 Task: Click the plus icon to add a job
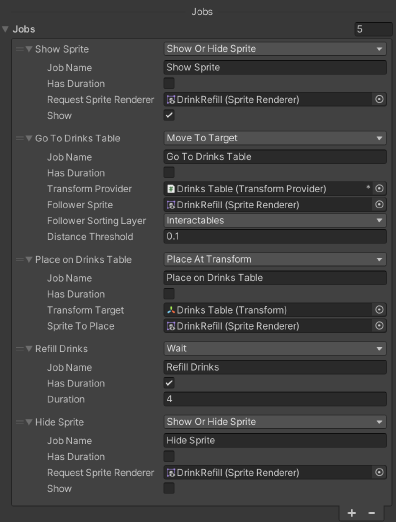(x=352, y=513)
